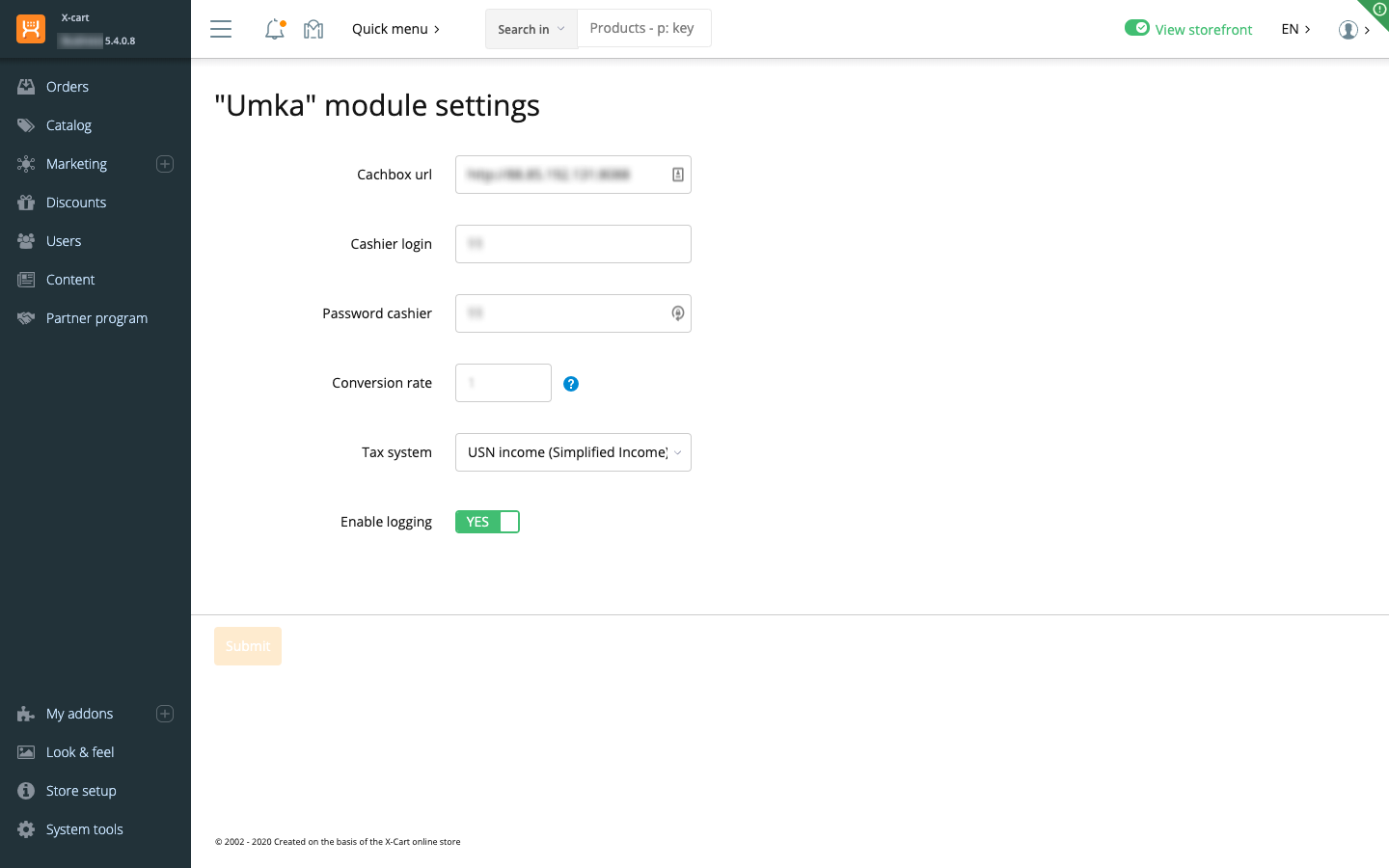Toggle the View storefront switch
This screenshot has height=868, width=1389.
pos(1137,28)
